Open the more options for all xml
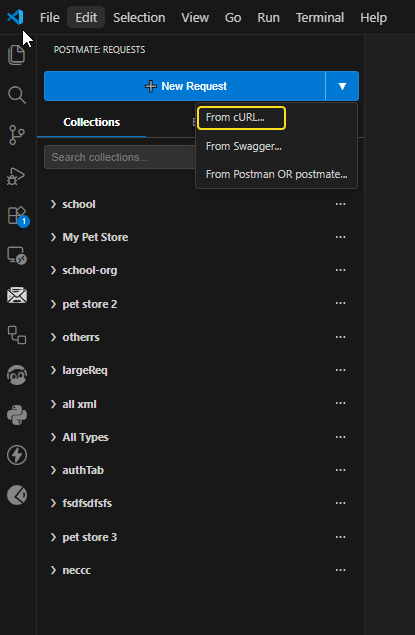This screenshot has width=415, height=635. click(x=341, y=404)
